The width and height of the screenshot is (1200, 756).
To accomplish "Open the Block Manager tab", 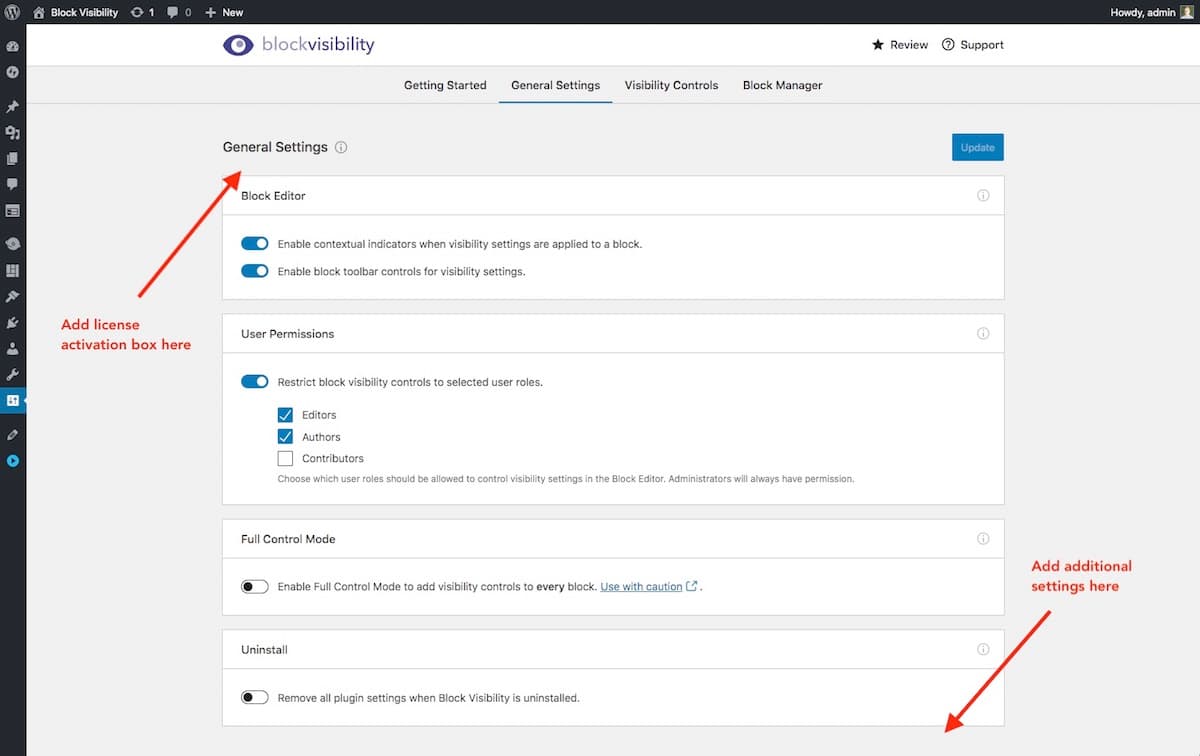I will point(782,85).
